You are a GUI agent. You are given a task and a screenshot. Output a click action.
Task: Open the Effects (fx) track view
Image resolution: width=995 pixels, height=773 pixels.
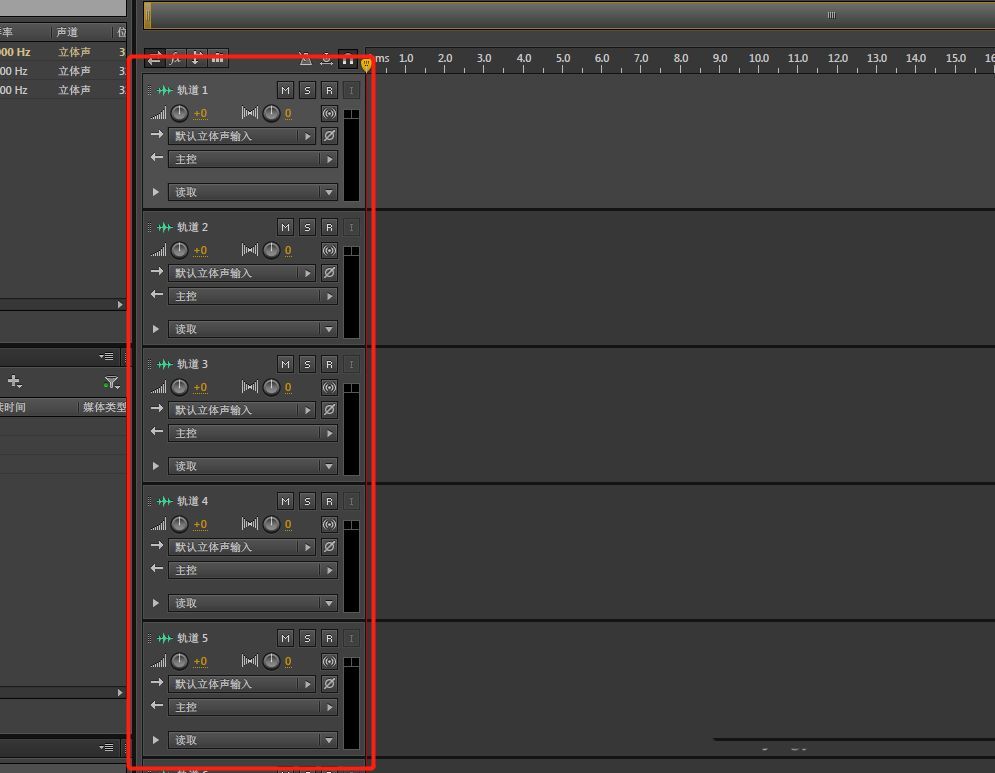click(176, 59)
